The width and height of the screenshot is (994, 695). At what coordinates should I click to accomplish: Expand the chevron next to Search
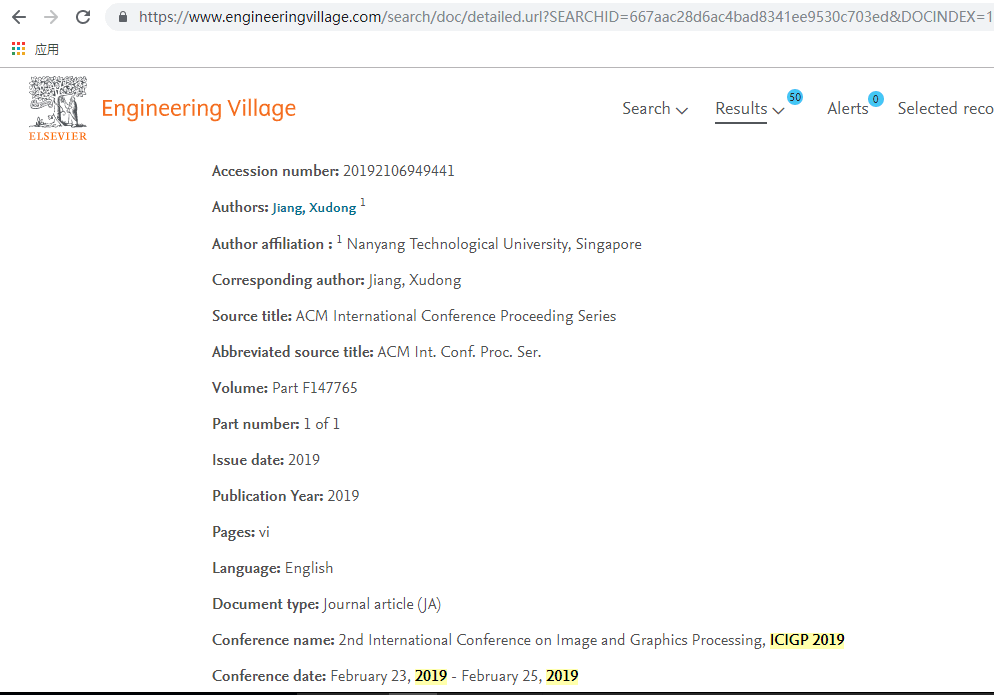coord(682,110)
